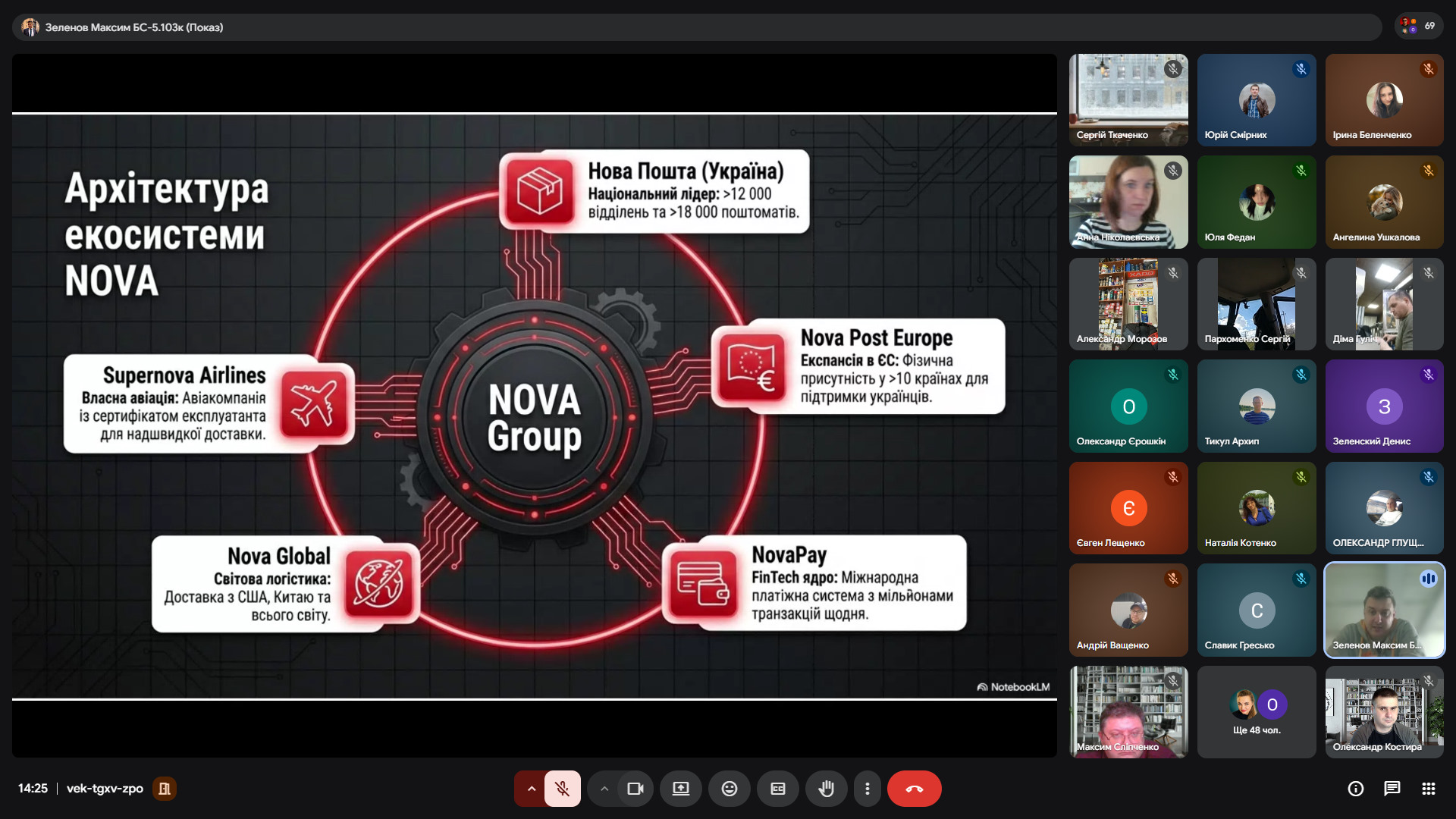Show all 69 participants
Viewport: 1456px width, 819px height.
1418,26
